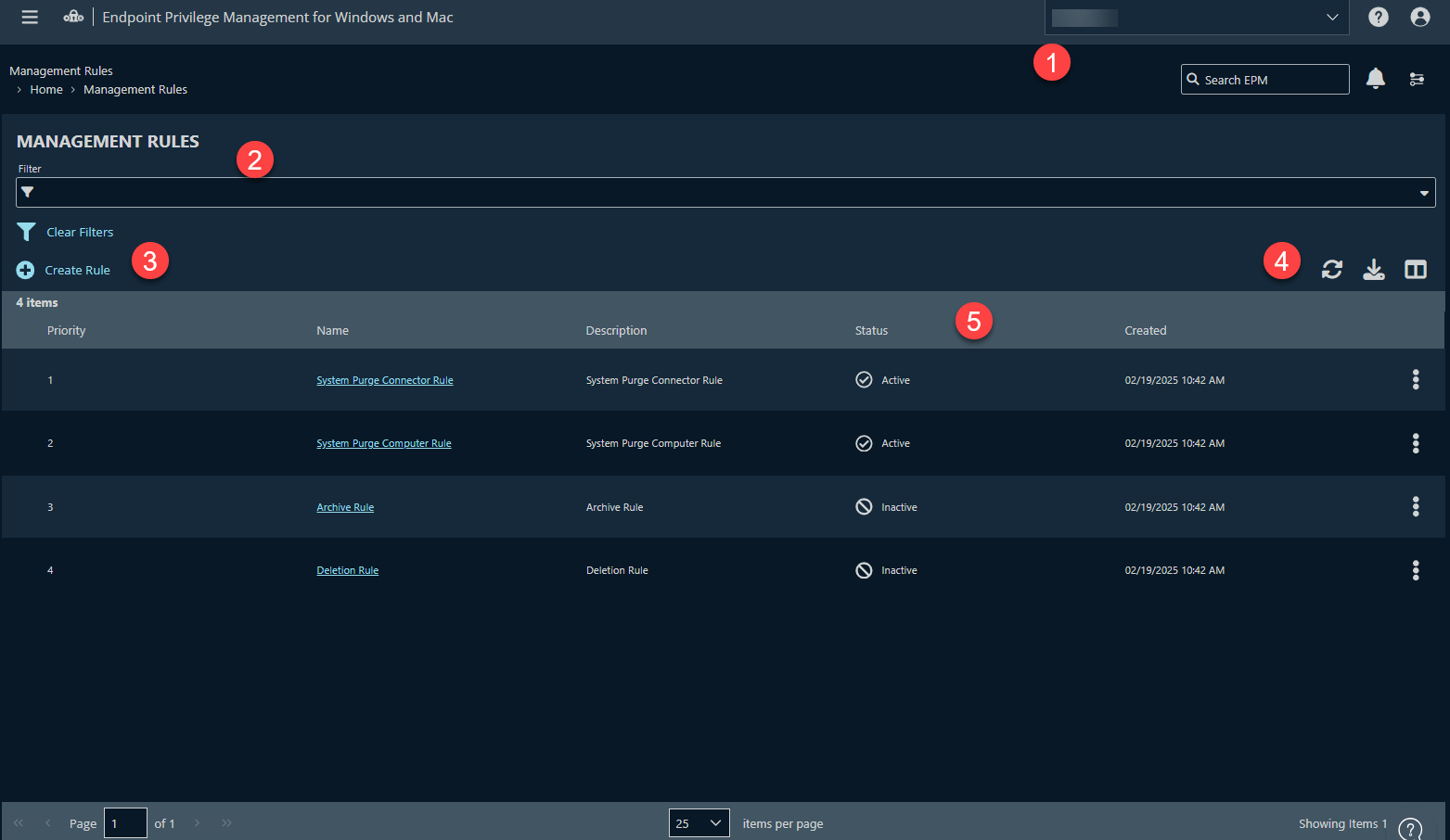1450x840 pixels.
Task: Click Management Rules in the breadcrumb
Action: pos(135,89)
